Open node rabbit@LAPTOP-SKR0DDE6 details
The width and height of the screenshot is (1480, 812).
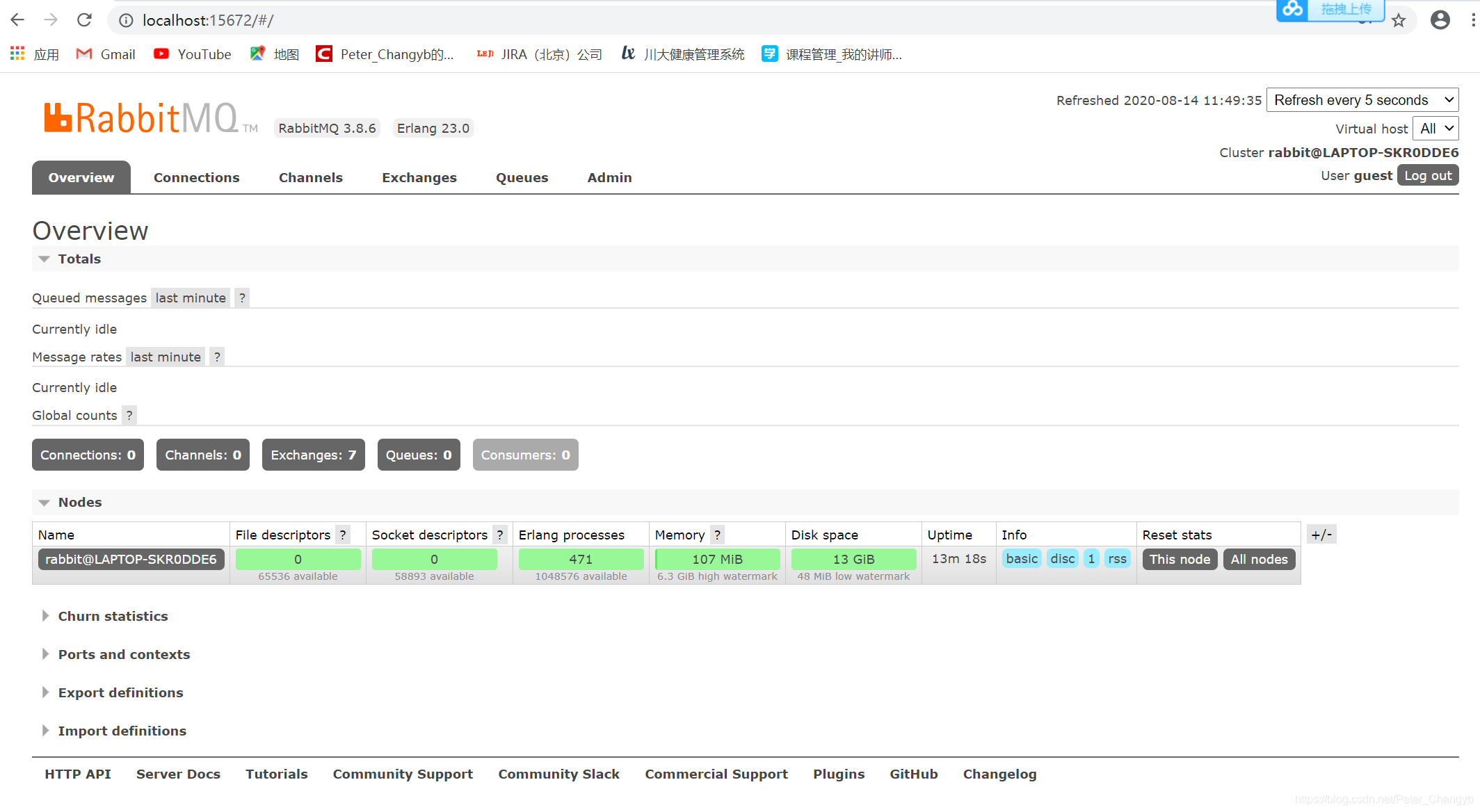tap(131, 559)
